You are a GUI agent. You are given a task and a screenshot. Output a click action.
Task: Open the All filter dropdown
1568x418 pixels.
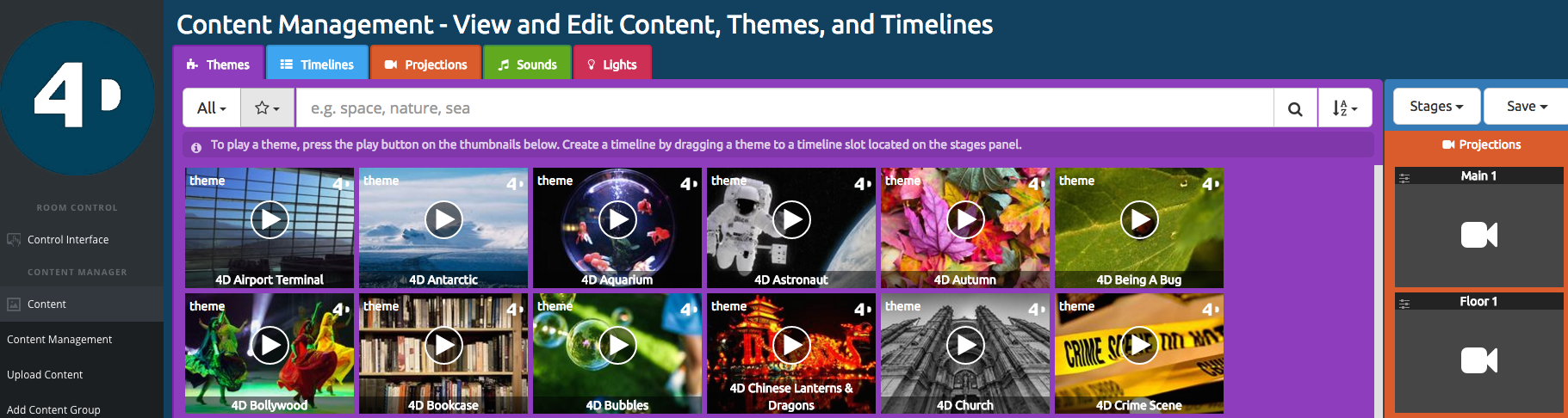pos(212,108)
